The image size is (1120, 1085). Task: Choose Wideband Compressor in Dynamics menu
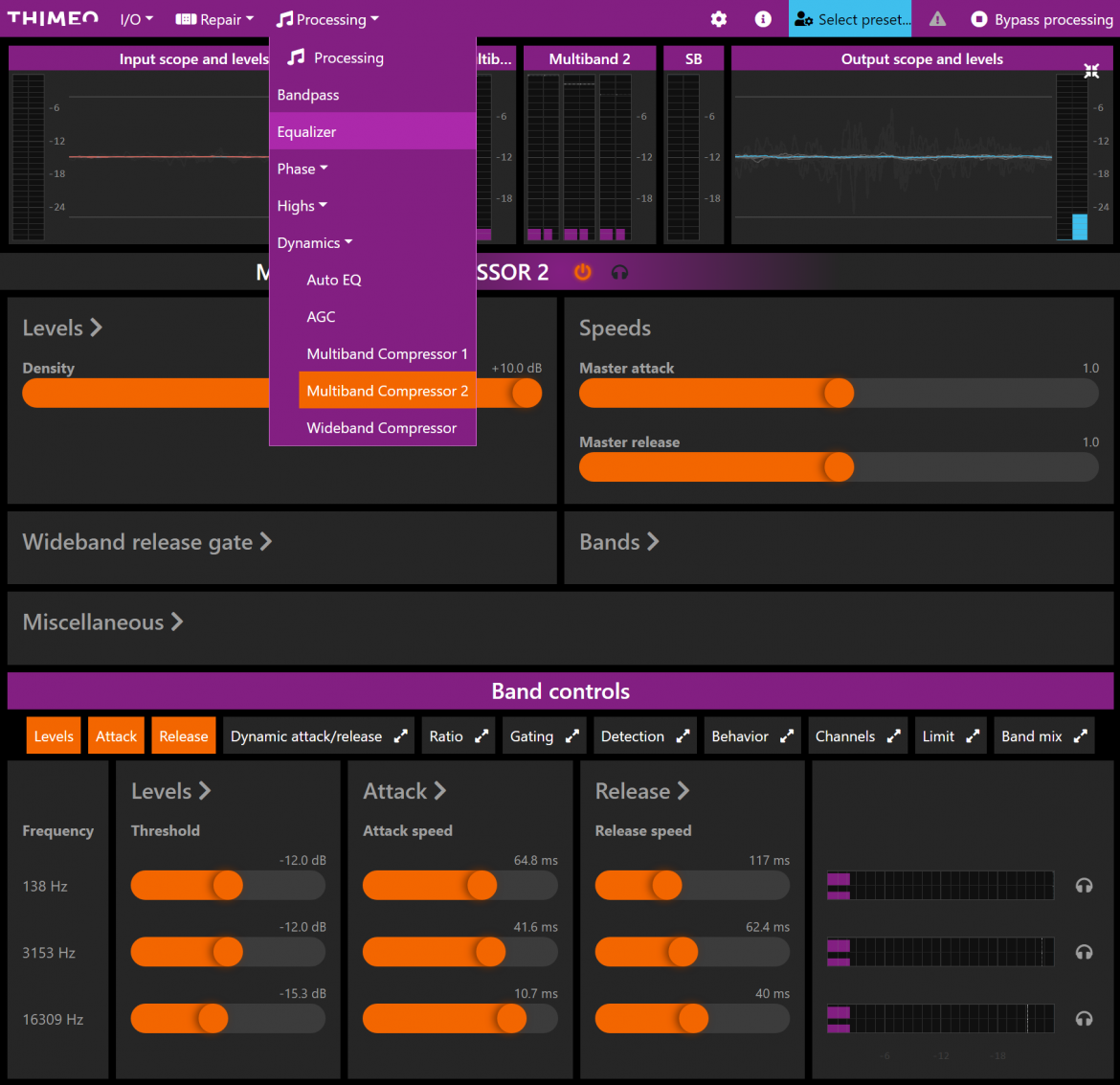[381, 428]
